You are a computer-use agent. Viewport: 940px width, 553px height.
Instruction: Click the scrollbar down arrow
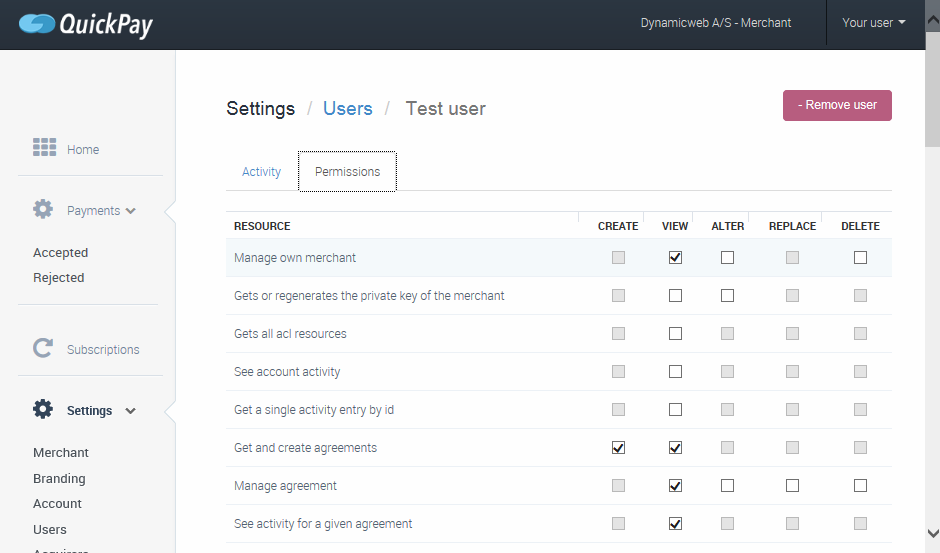coord(932,534)
